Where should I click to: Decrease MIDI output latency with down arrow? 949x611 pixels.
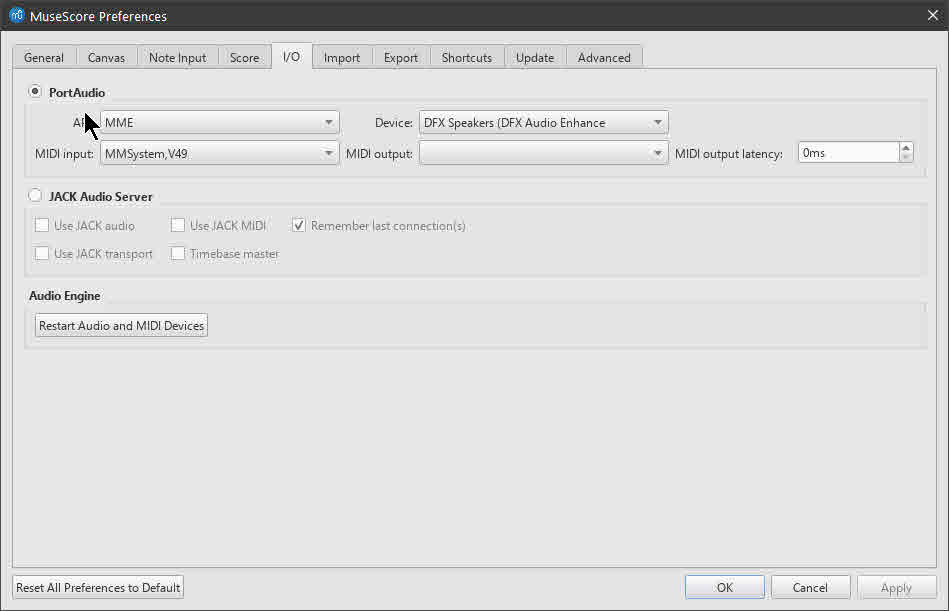click(x=906, y=158)
